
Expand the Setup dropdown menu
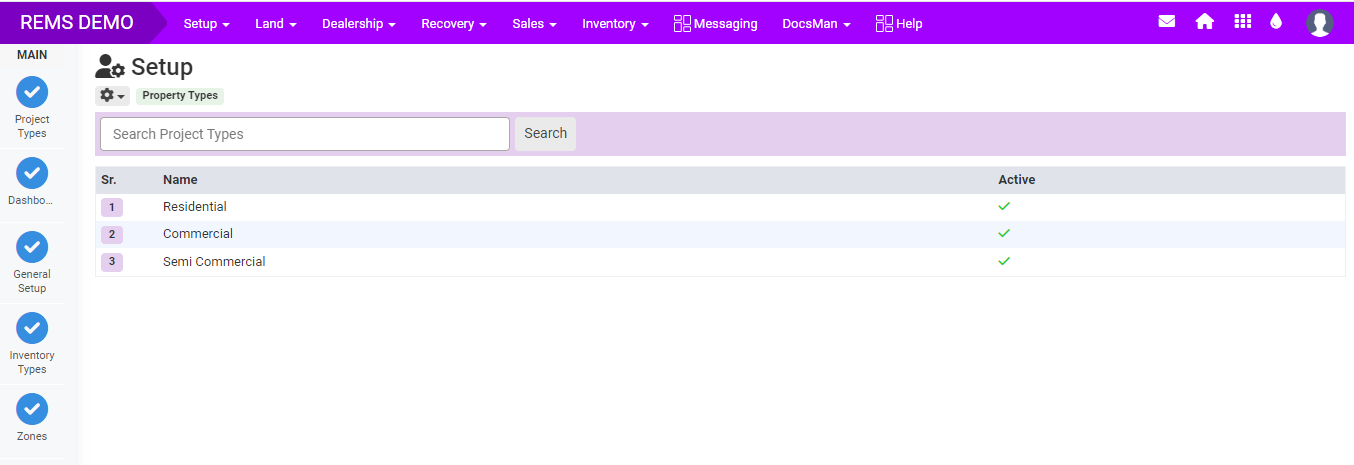coord(206,23)
